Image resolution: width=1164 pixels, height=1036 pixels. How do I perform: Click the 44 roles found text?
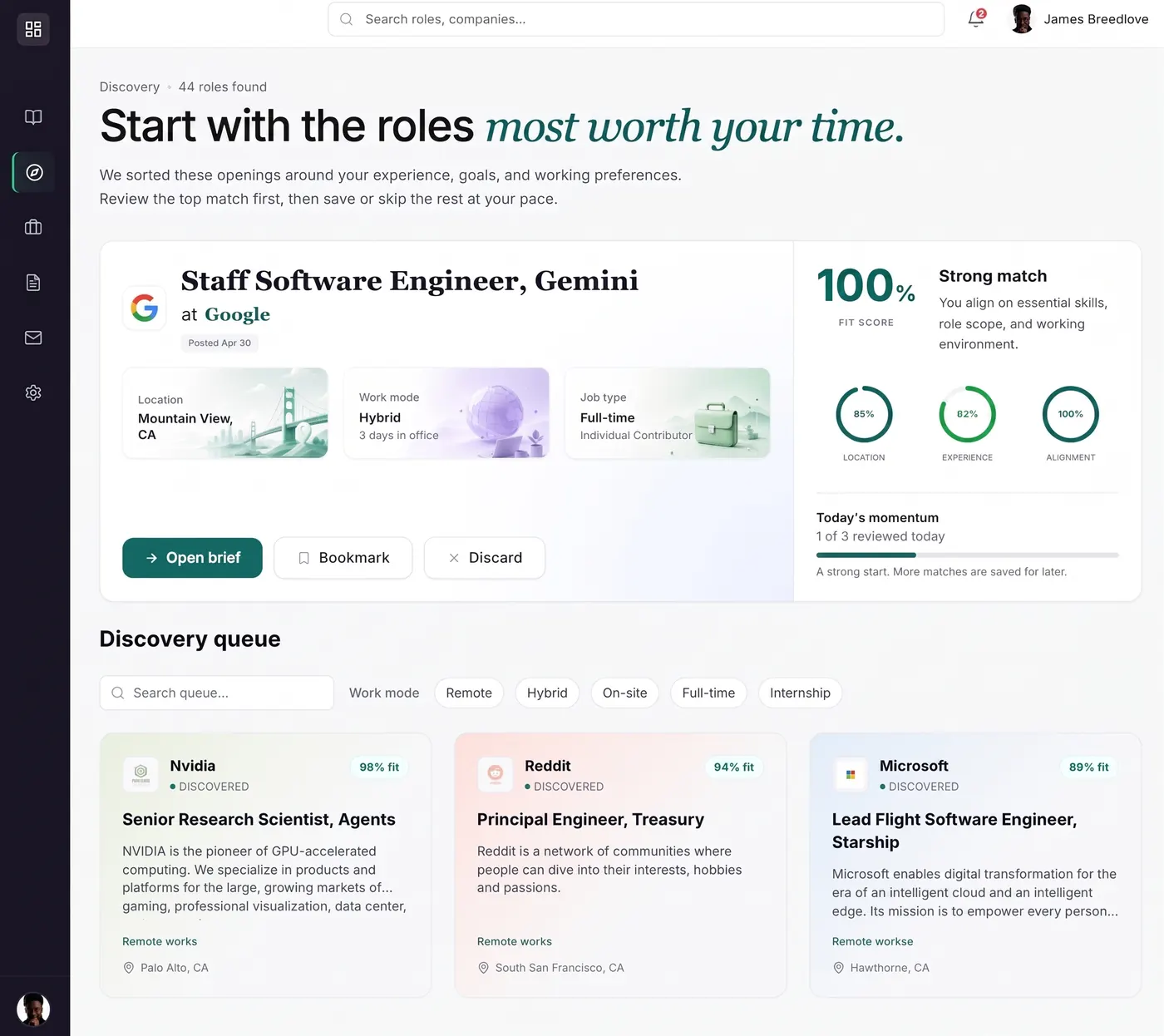coord(223,86)
